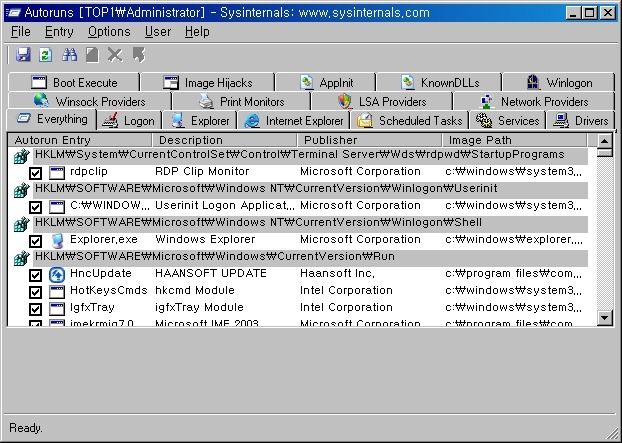Uncheck the Explorer.exe entry
Screen dimensions: 622x443
point(35,241)
